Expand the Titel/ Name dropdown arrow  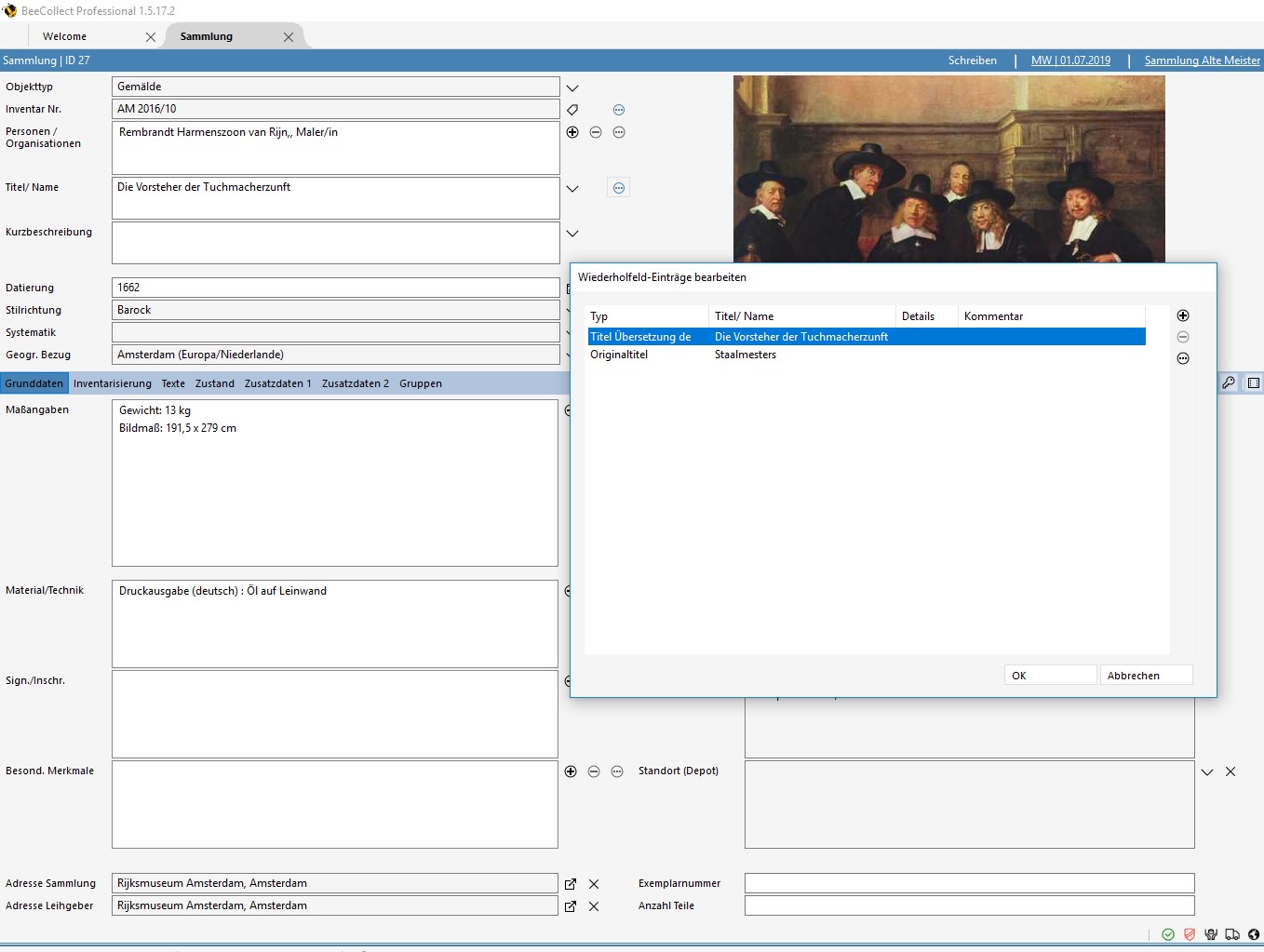572,189
